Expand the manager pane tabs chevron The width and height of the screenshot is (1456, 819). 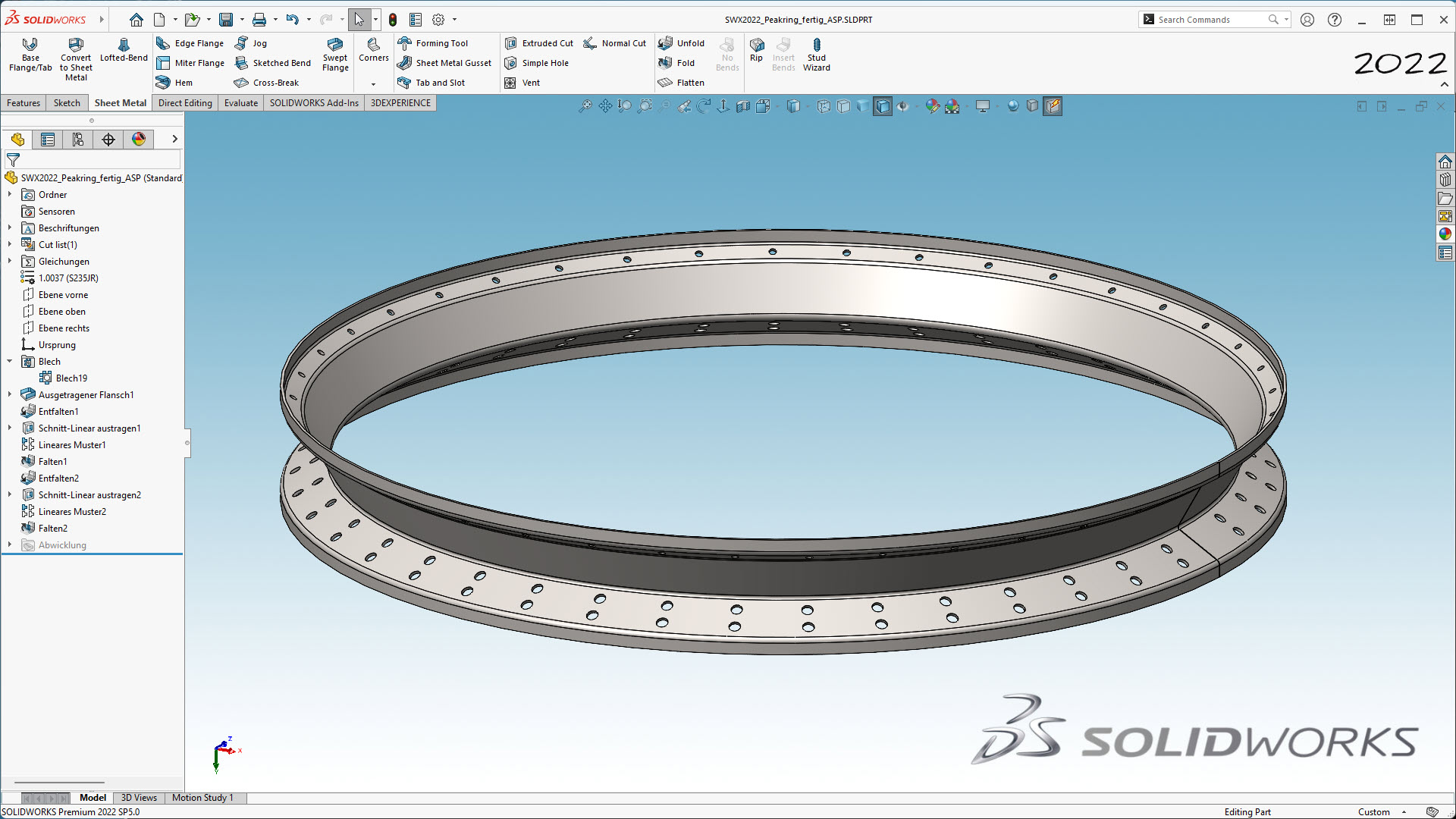(x=174, y=140)
